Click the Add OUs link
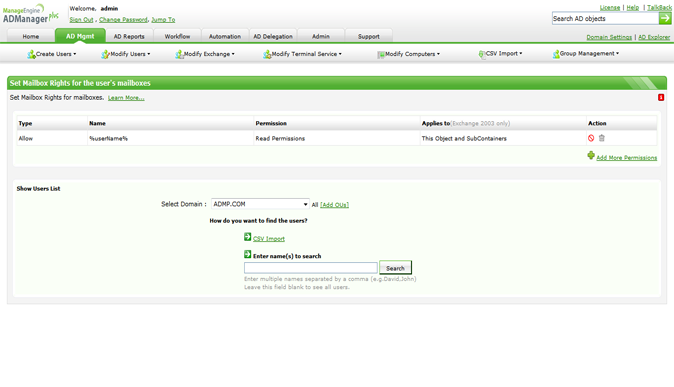674x387 pixels. point(334,205)
